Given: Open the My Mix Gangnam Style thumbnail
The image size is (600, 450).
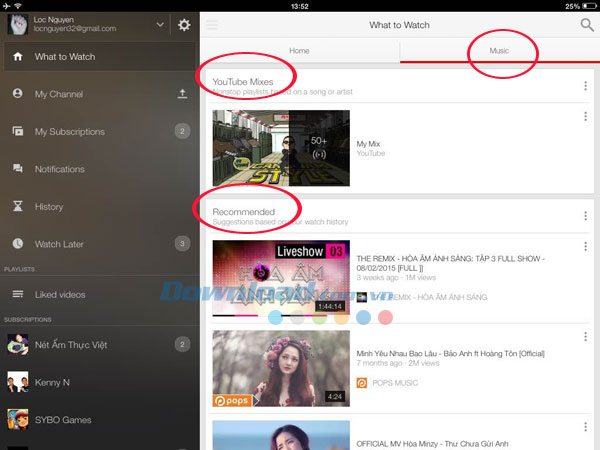Looking at the screenshot, I should [x=281, y=148].
